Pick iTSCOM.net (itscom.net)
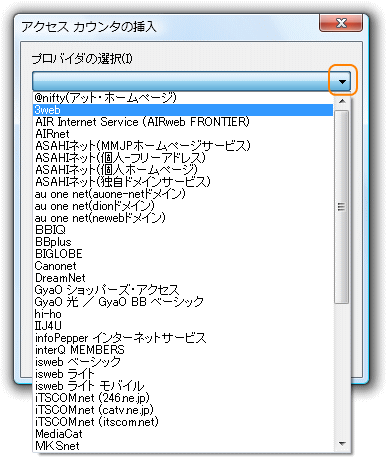Viewport: 386px width, 458px height. (x=183, y=422)
